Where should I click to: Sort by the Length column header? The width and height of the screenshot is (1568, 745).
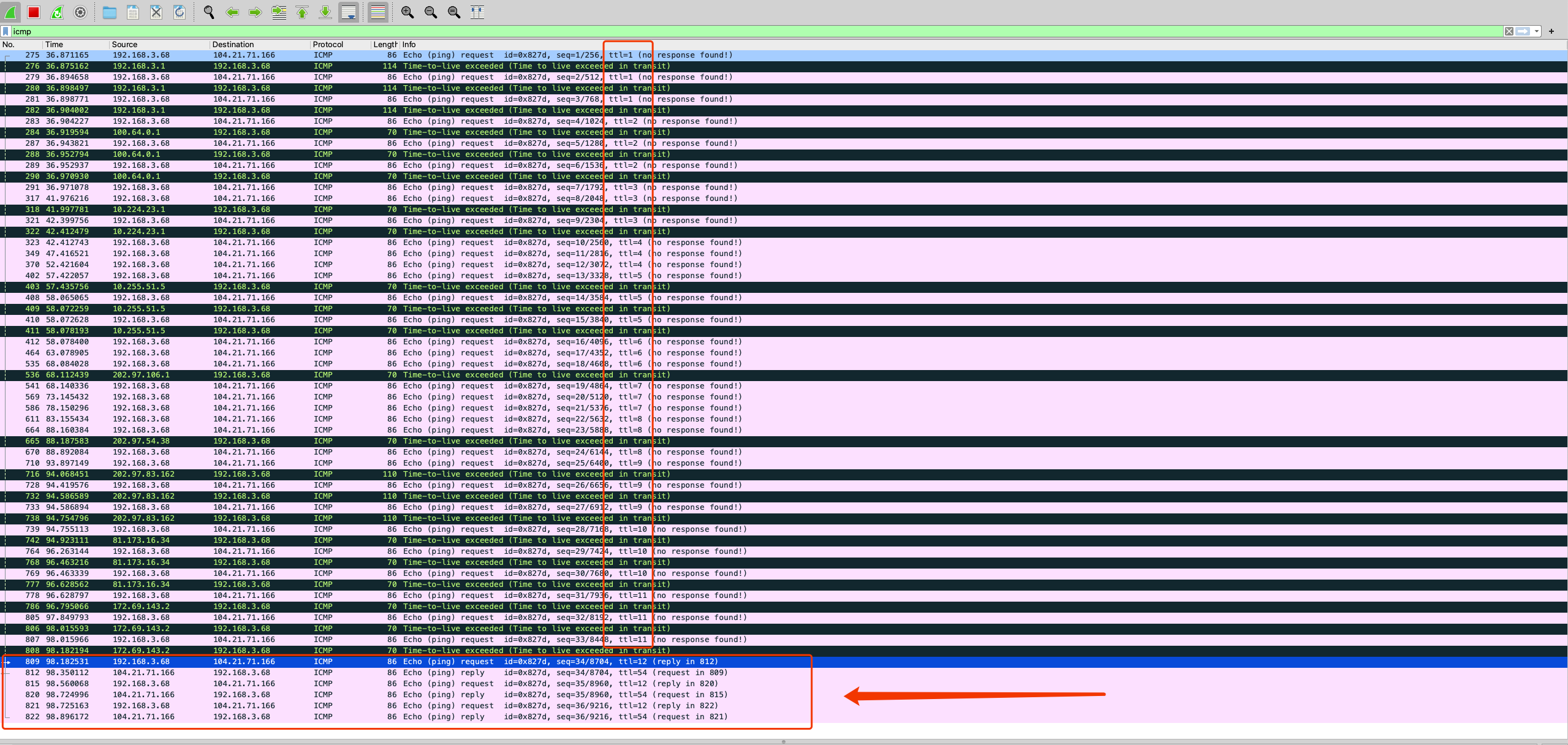(x=385, y=44)
